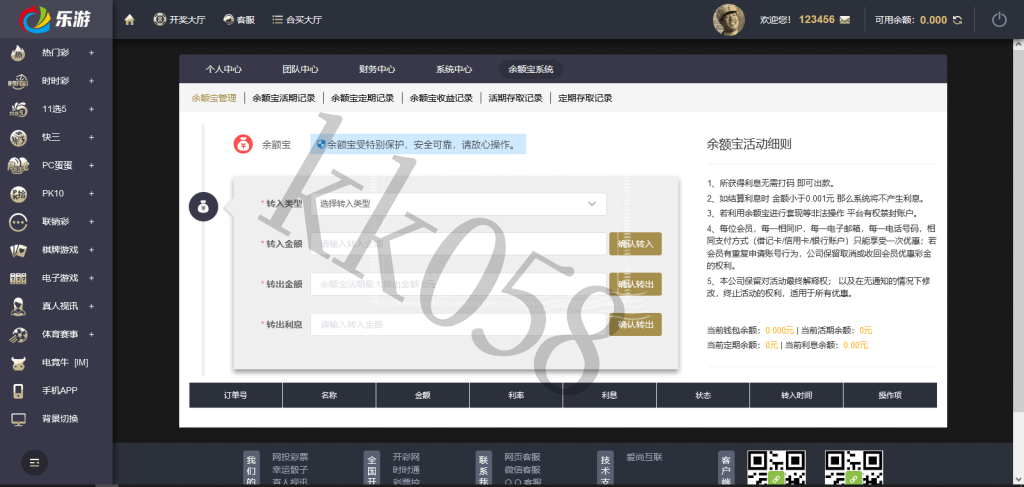This screenshot has width=1024, height=487.
Task: Click 确认转出 button beside 转出利息
Action: tap(635, 324)
